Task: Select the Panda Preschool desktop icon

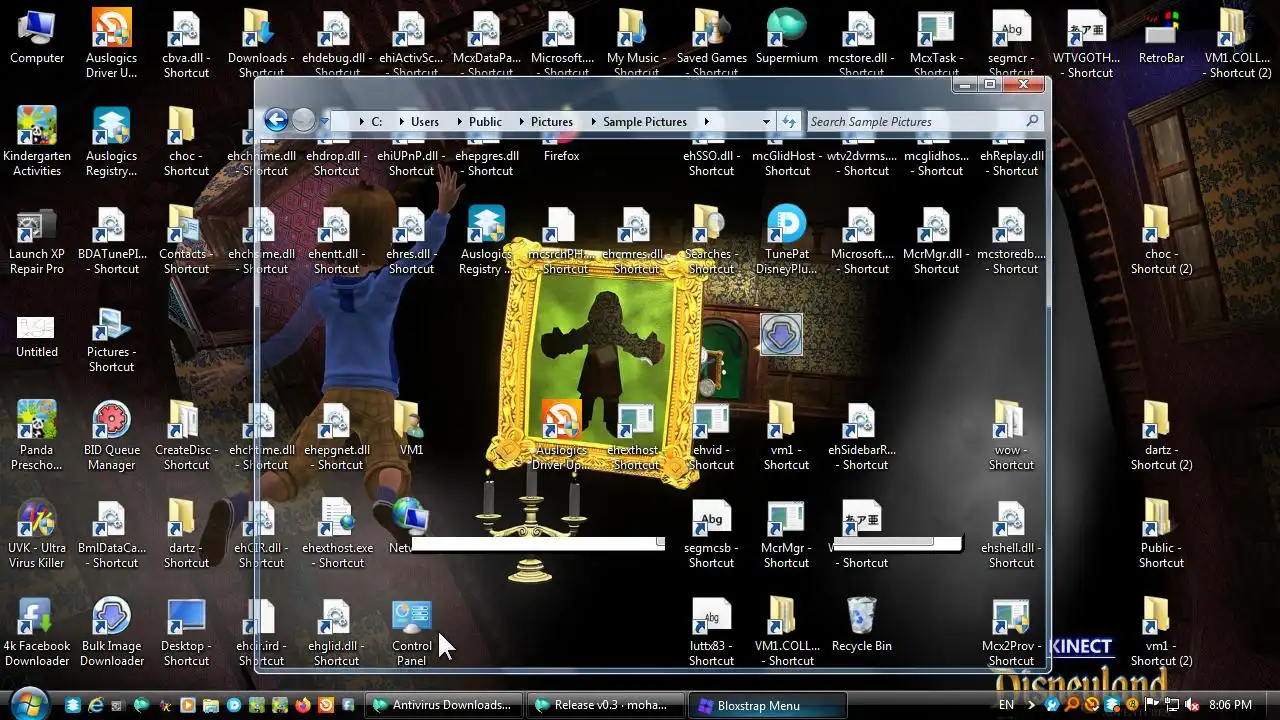Action: point(37,437)
